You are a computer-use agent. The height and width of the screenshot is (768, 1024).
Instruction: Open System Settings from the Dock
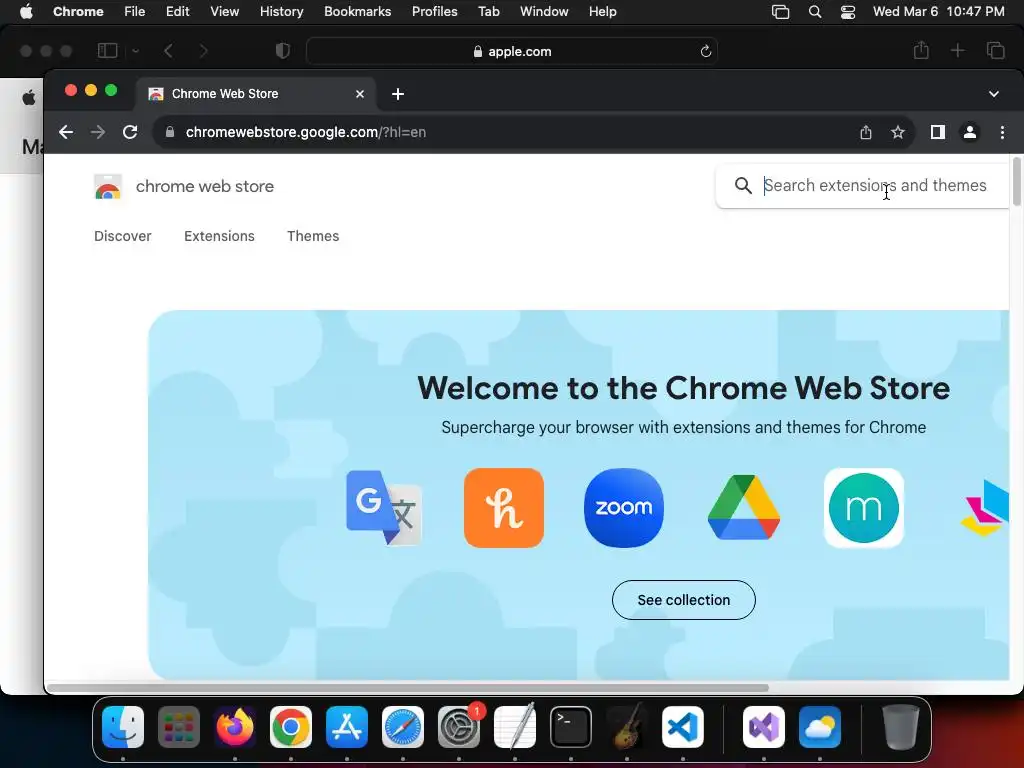459,727
